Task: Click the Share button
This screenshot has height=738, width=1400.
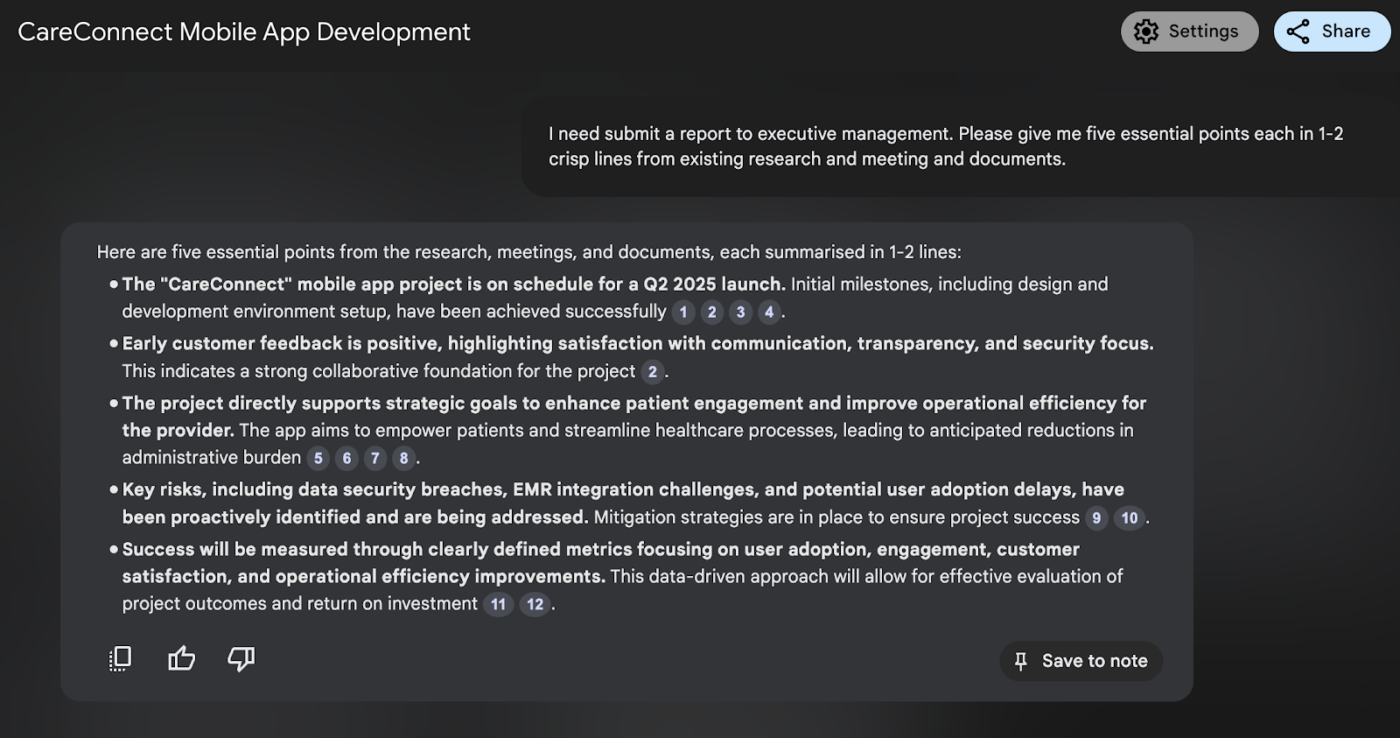Action: 1332,31
